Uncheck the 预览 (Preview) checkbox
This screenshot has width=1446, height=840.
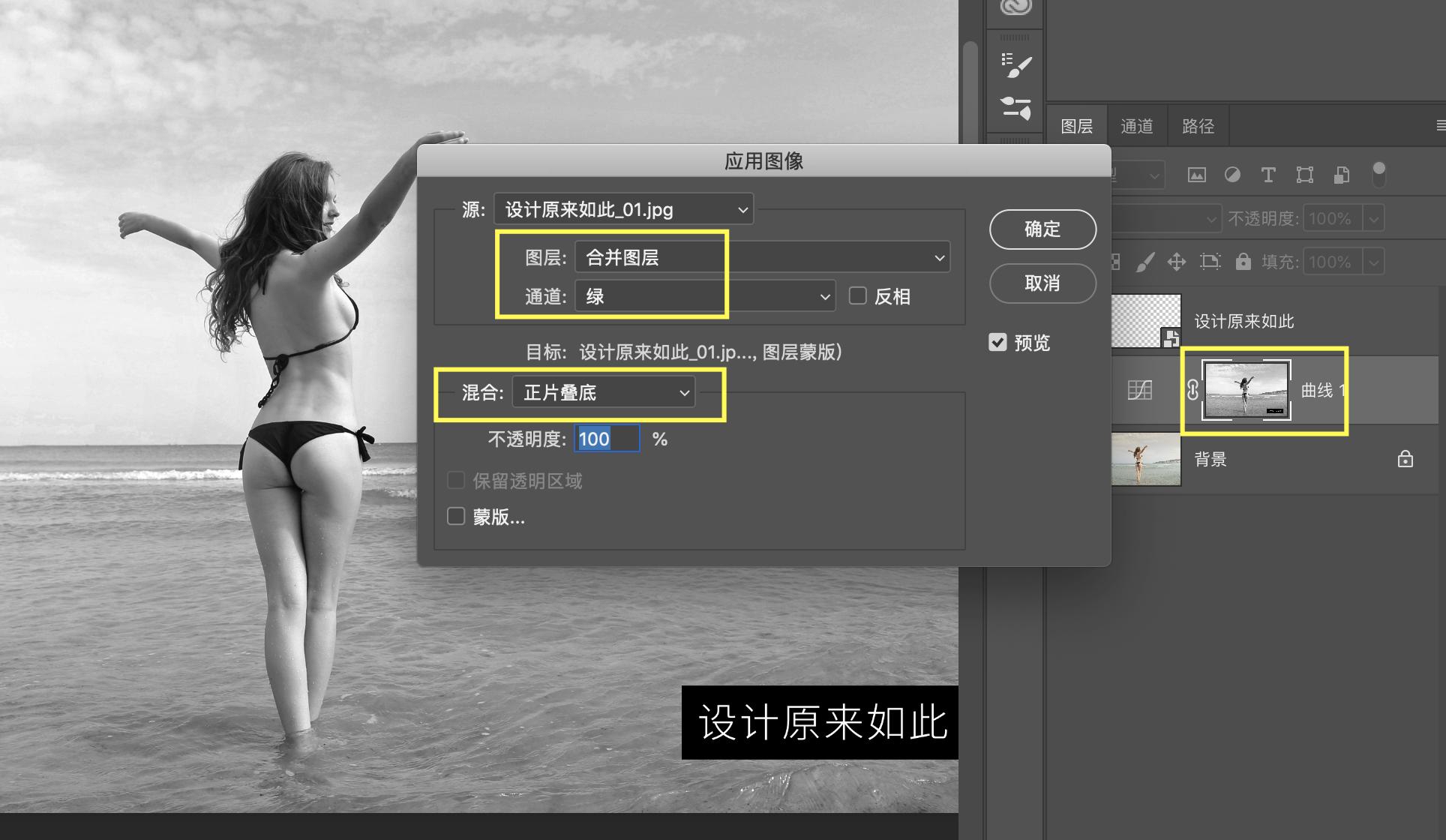(997, 343)
